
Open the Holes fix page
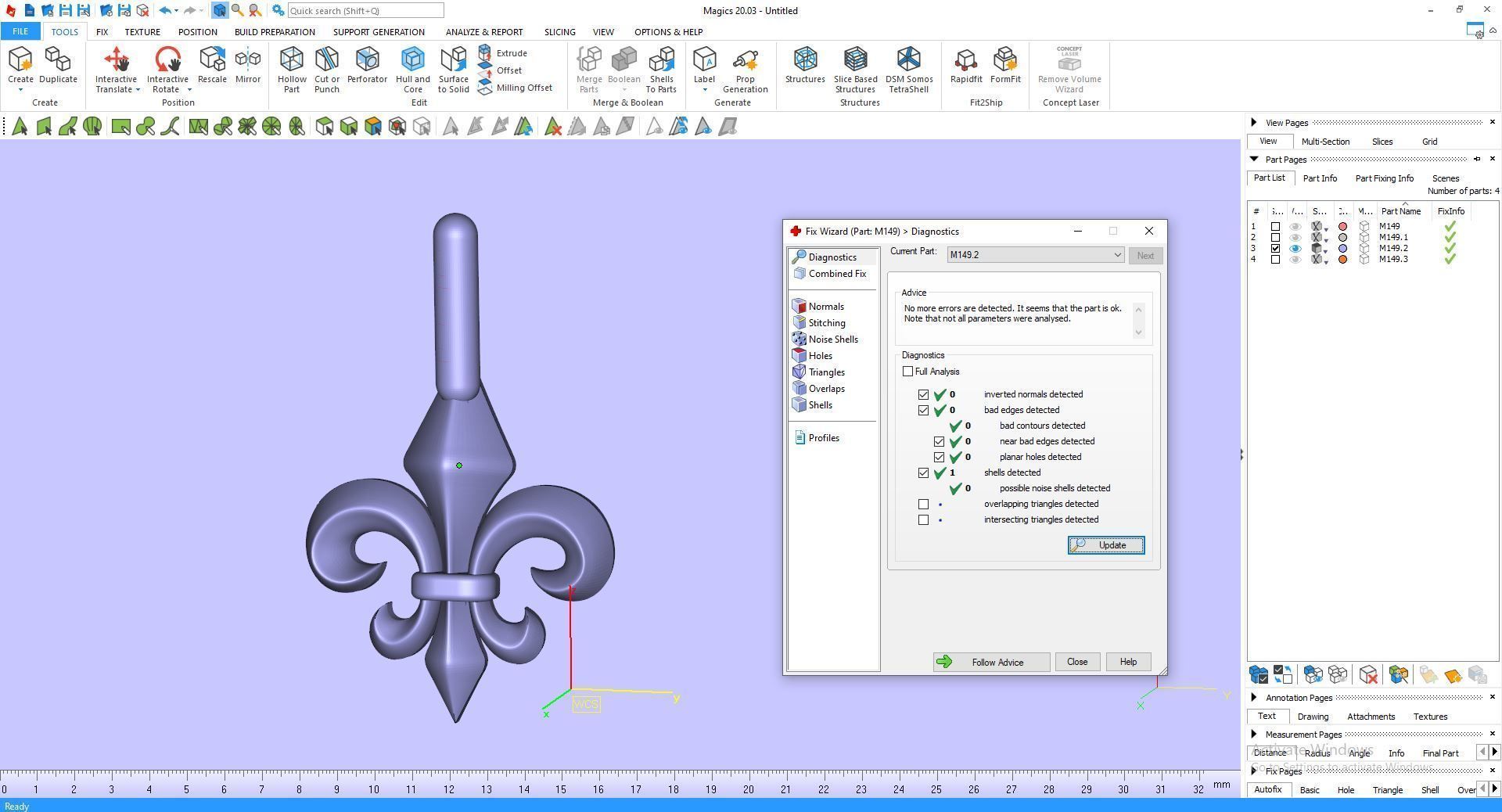click(812, 356)
